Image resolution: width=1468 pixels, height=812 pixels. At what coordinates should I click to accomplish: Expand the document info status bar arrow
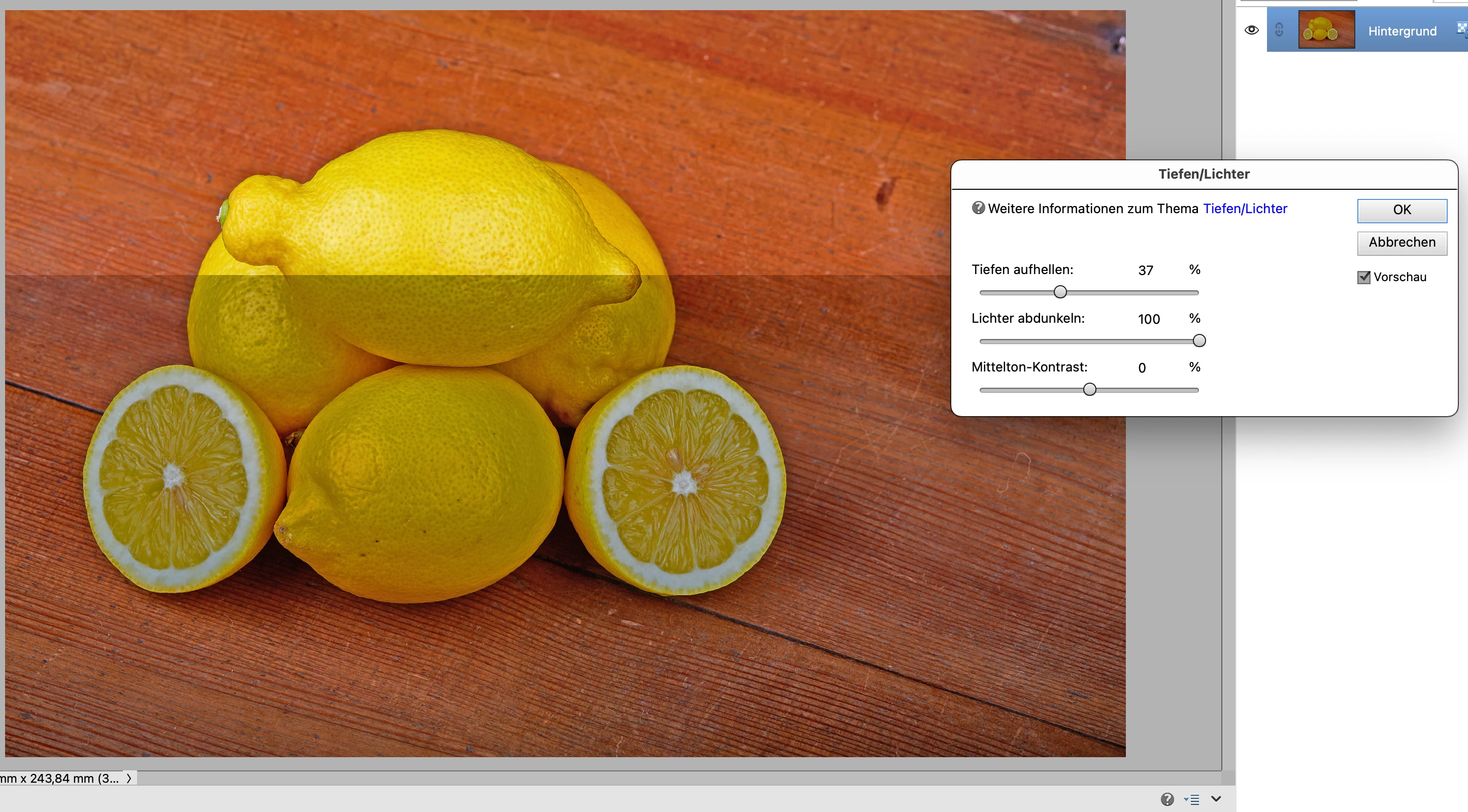click(x=129, y=778)
